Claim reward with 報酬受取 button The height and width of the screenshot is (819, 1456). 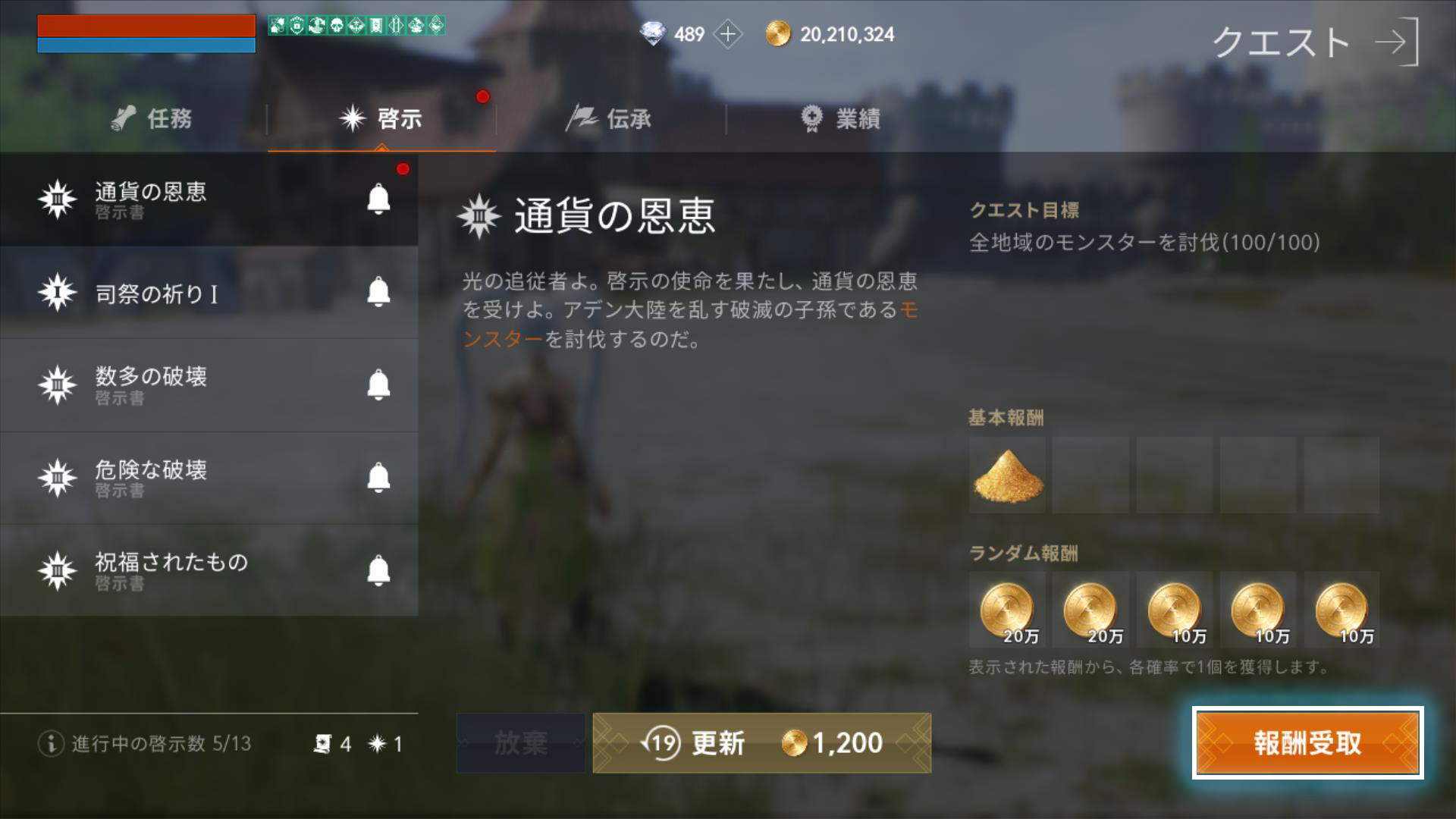(x=1307, y=743)
